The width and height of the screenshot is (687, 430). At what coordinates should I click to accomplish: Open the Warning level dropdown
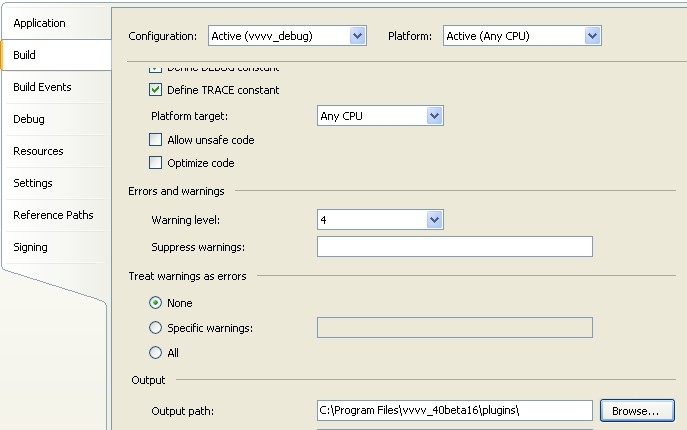[380, 220]
